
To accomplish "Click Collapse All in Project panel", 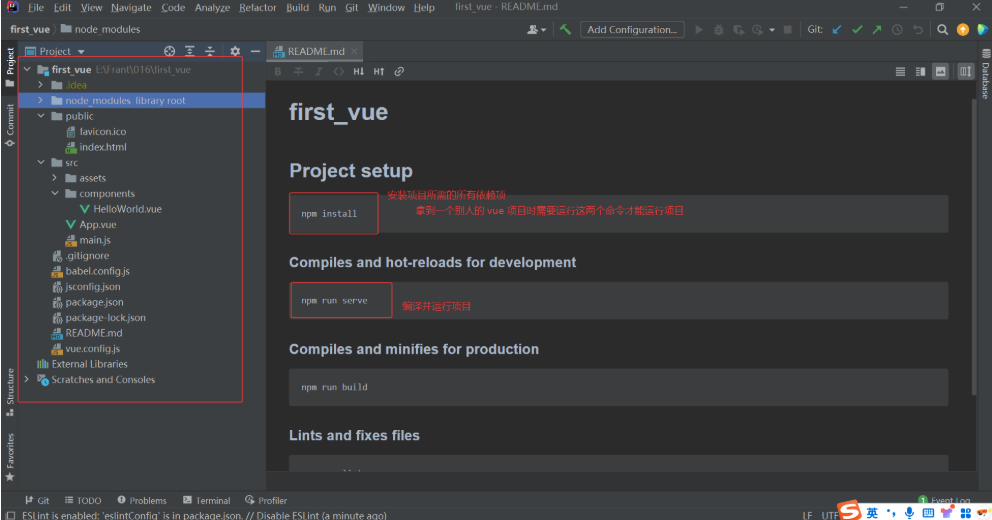I will coord(210,51).
